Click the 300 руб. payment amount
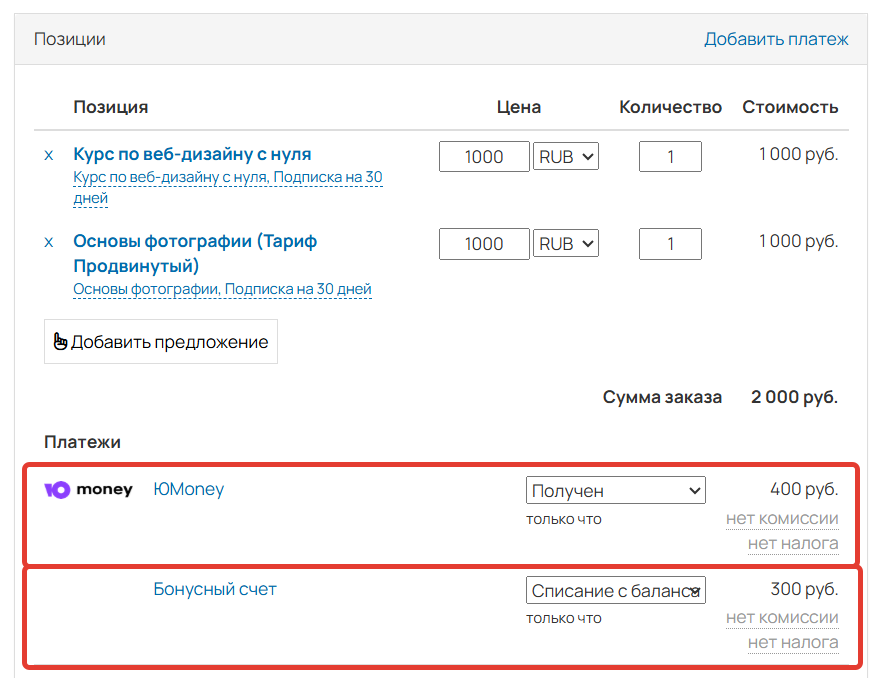This screenshot has height=678, width=882. point(804,589)
